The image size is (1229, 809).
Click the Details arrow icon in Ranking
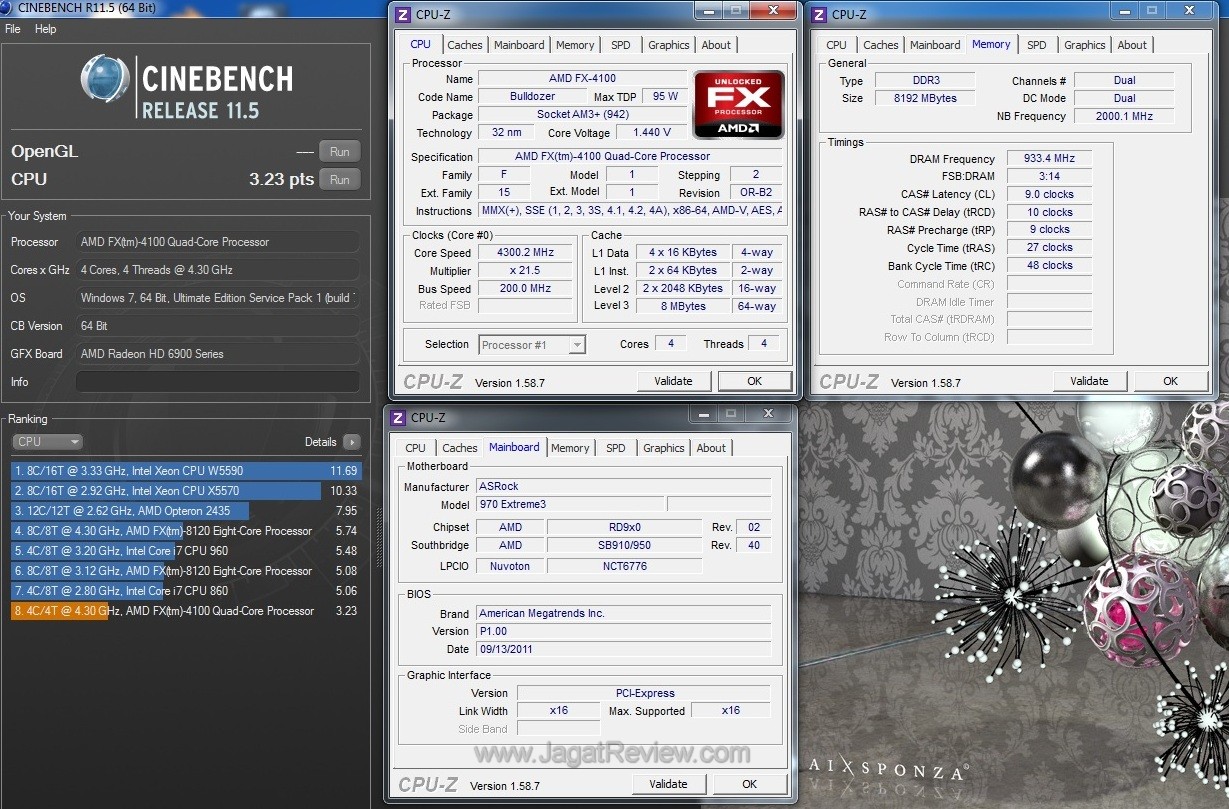351,442
